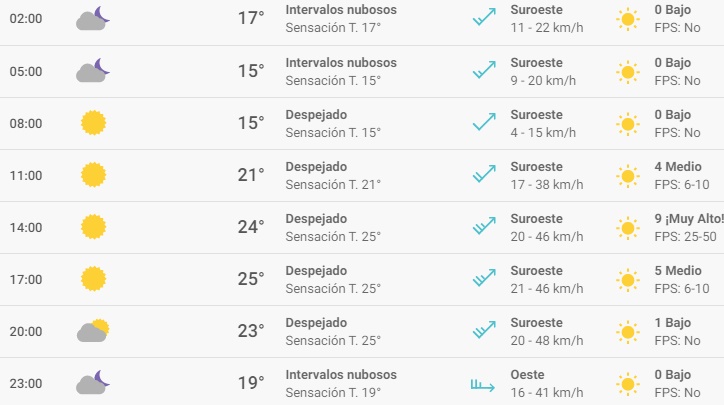Click the partly cloudy sun icon at 20:00
Viewport: 724px width, 405px height.
point(93,330)
